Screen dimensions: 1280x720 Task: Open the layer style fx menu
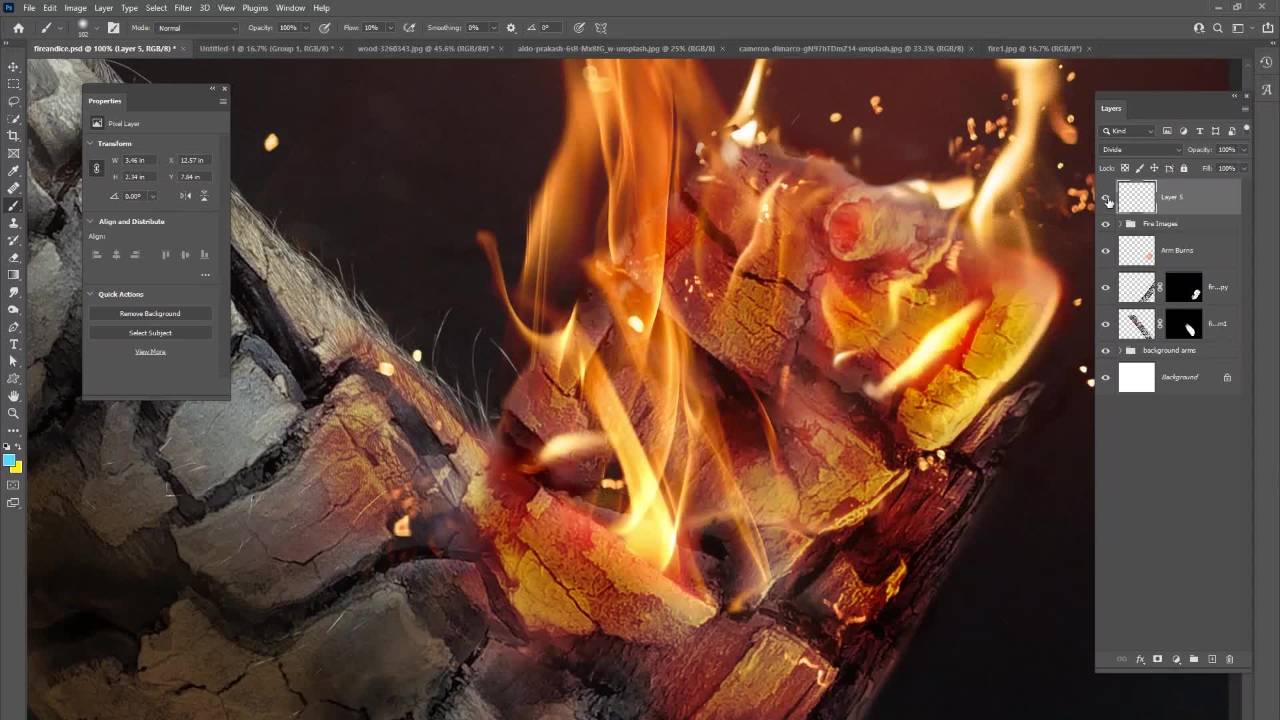click(1140, 659)
